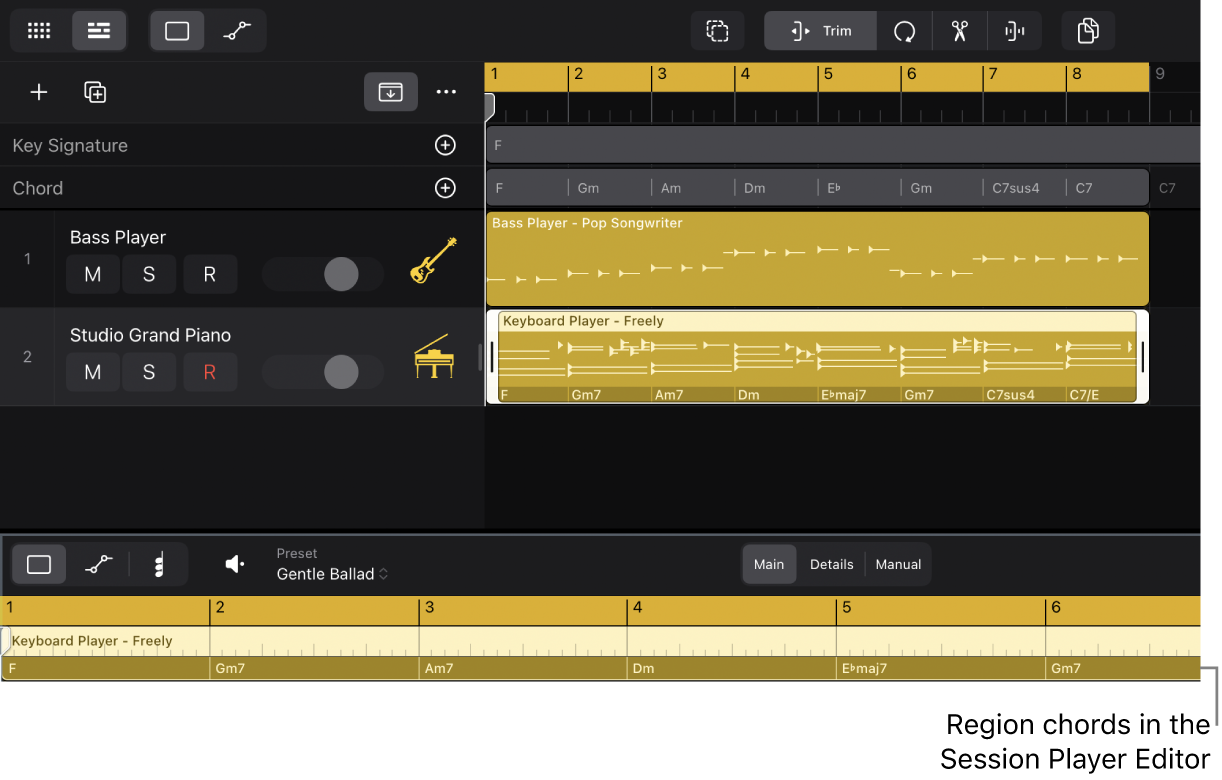Click the cycle loop icon in toolbar
Screen dimensions: 1222x780
(x=904, y=30)
